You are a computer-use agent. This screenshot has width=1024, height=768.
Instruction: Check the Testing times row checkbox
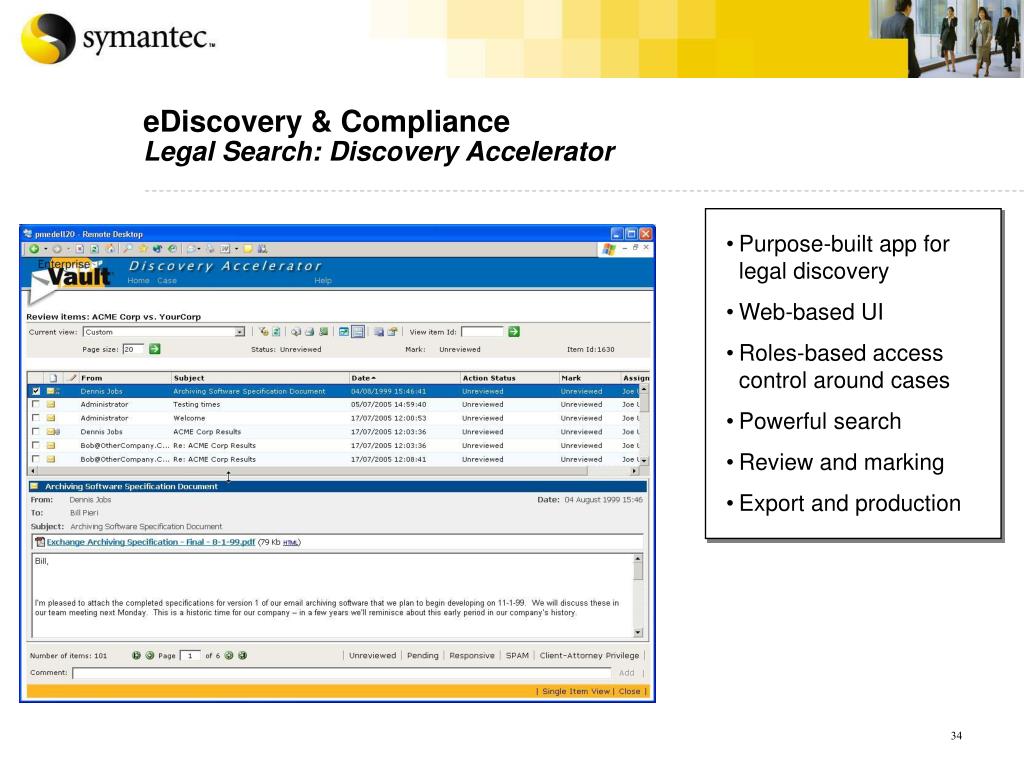pos(36,404)
